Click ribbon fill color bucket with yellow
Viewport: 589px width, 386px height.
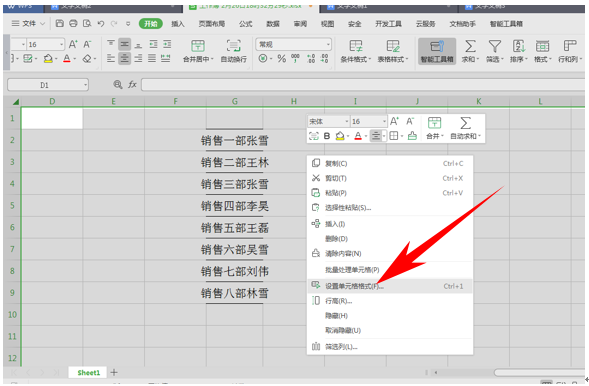(x=48, y=59)
